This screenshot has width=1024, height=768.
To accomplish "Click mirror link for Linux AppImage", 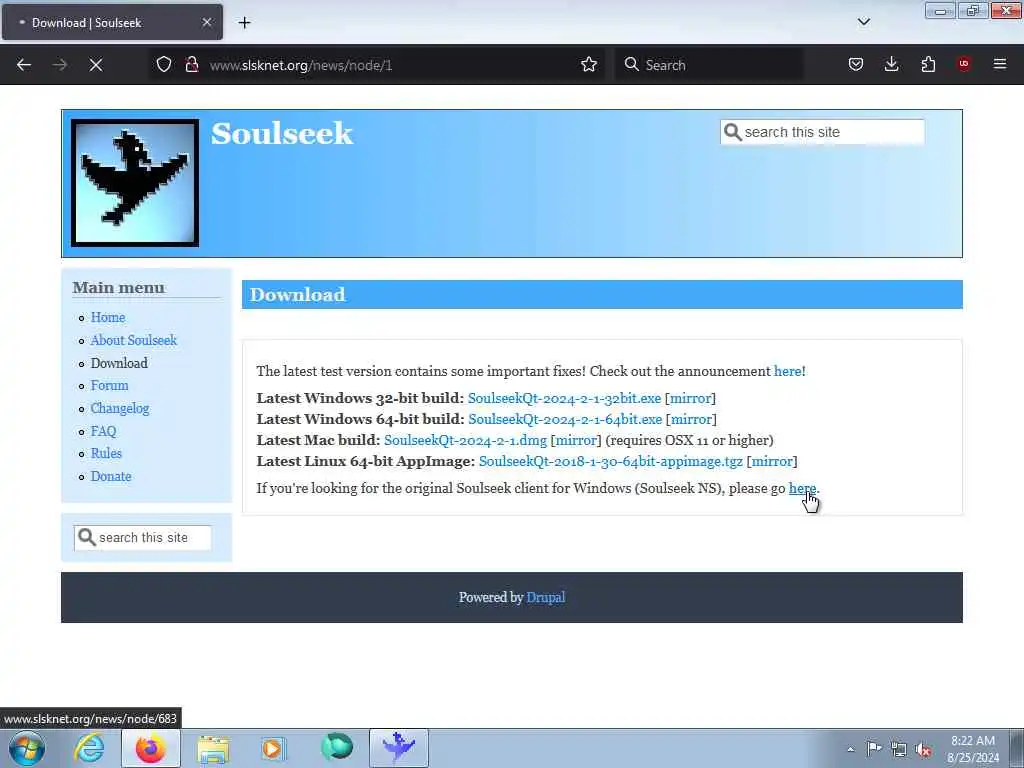I will tap(772, 461).
